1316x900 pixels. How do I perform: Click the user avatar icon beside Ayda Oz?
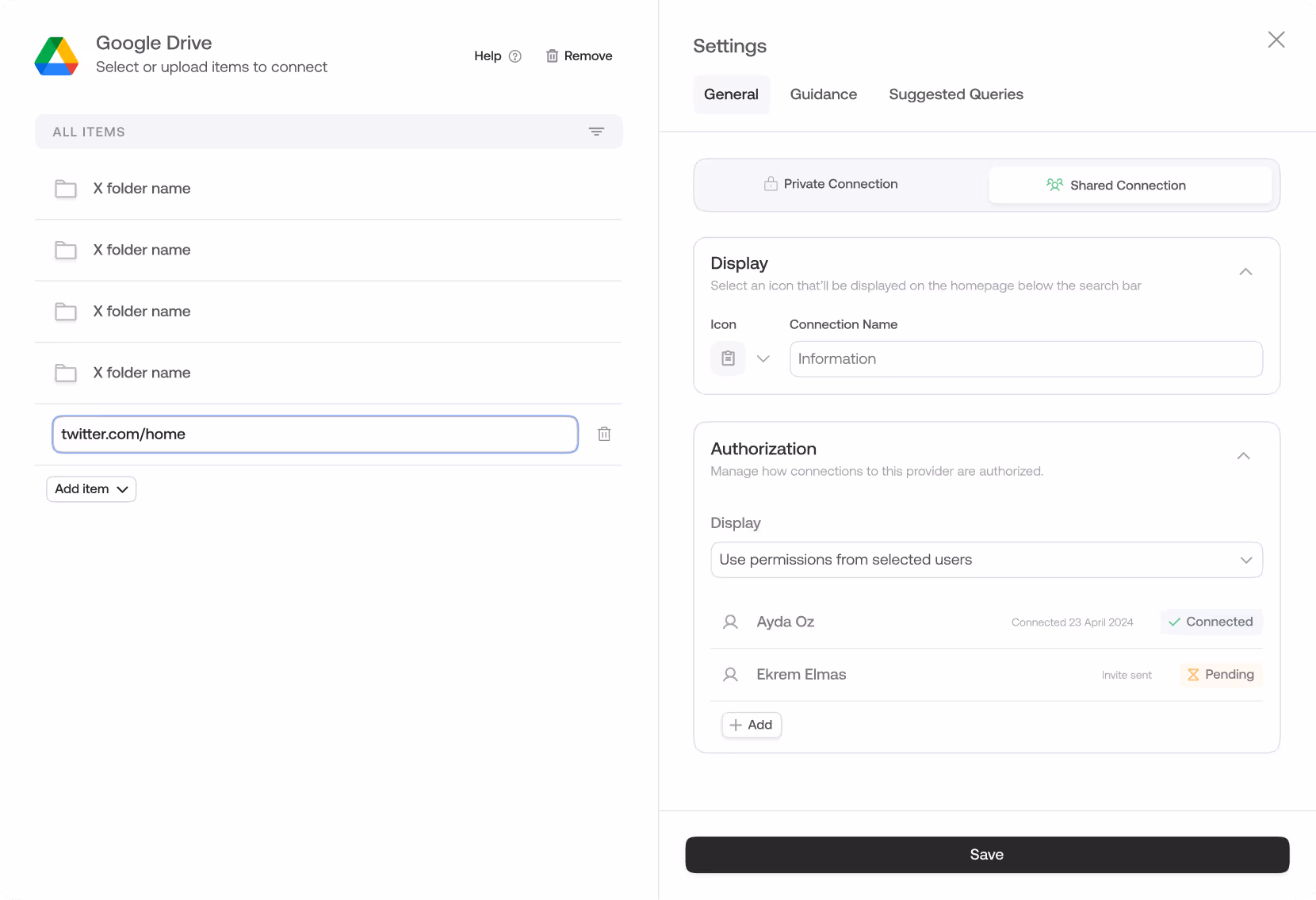[731, 622]
